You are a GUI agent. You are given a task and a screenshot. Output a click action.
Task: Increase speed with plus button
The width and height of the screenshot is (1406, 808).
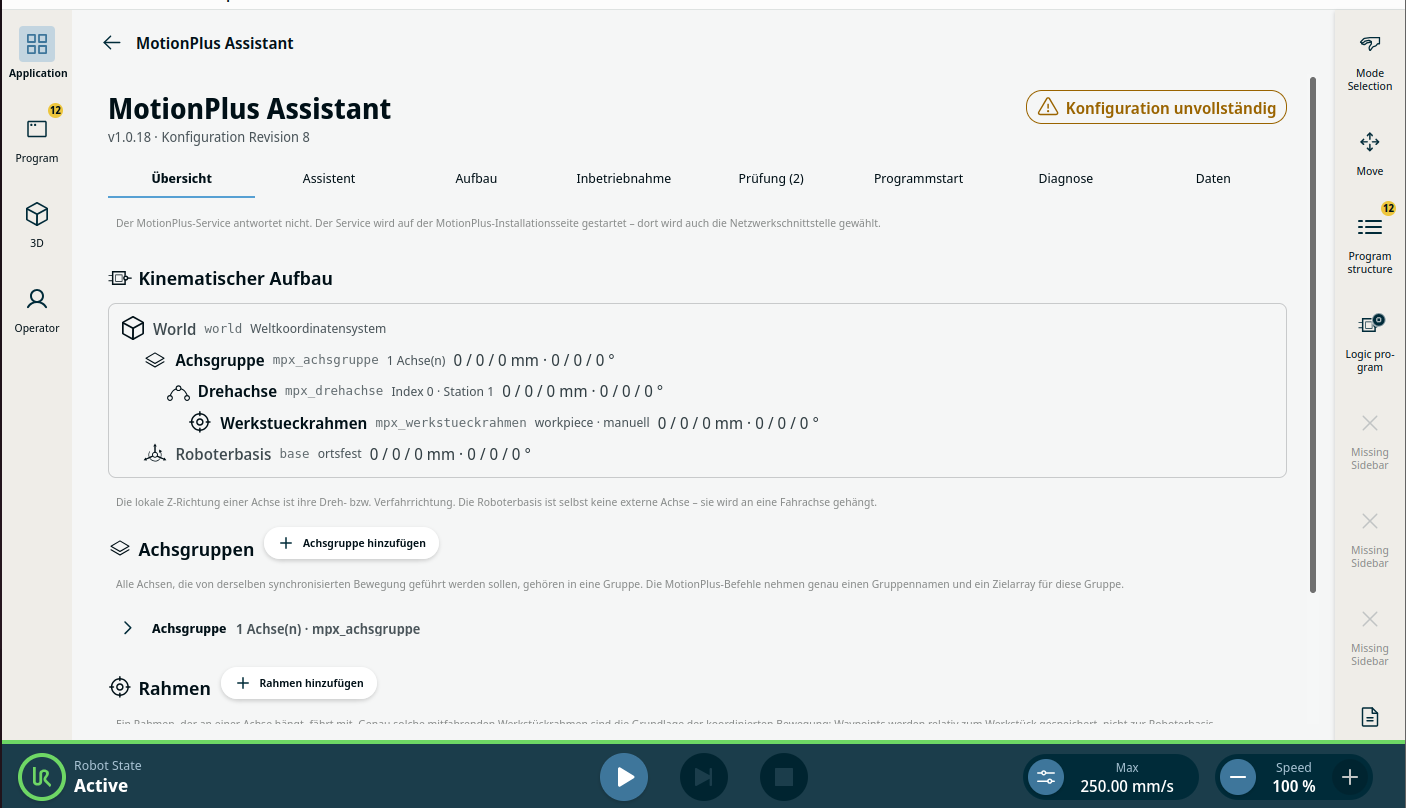[1350, 777]
